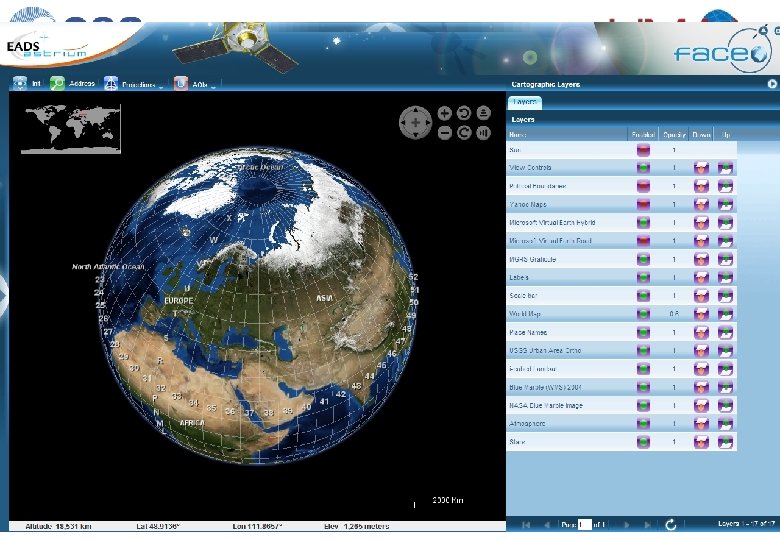Go to the previous page of layers

point(546,525)
